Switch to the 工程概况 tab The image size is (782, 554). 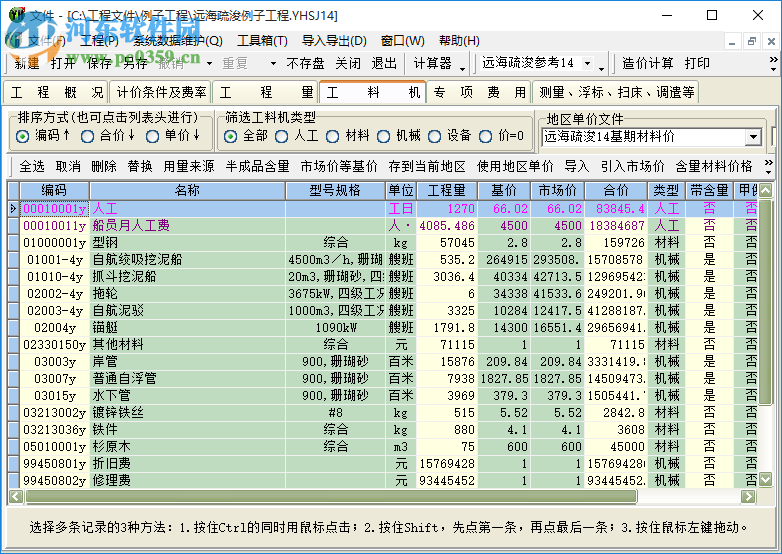click(x=56, y=92)
